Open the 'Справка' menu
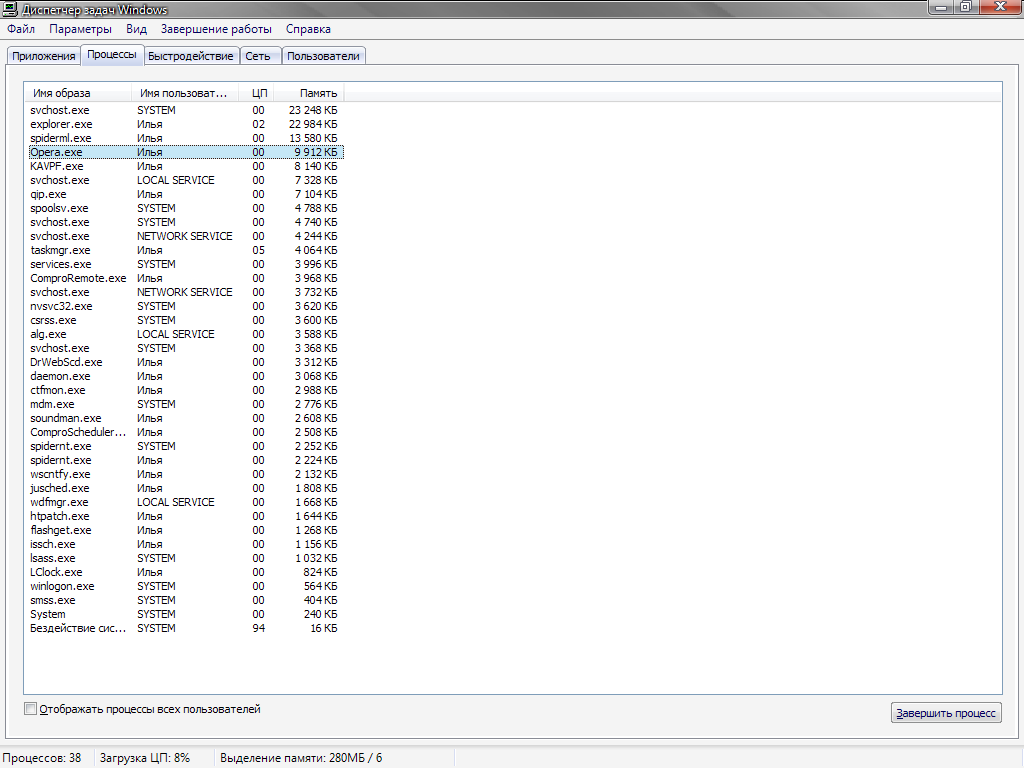 (x=308, y=29)
